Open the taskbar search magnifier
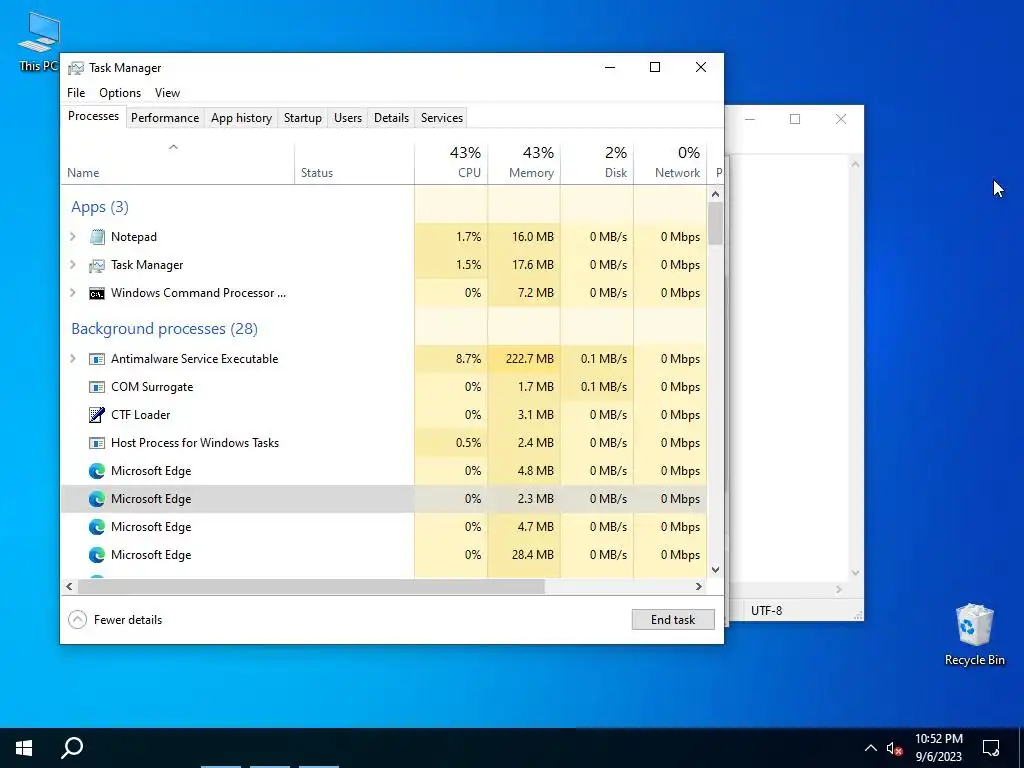Screen dimensions: 1024x768 (x=72, y=748)
